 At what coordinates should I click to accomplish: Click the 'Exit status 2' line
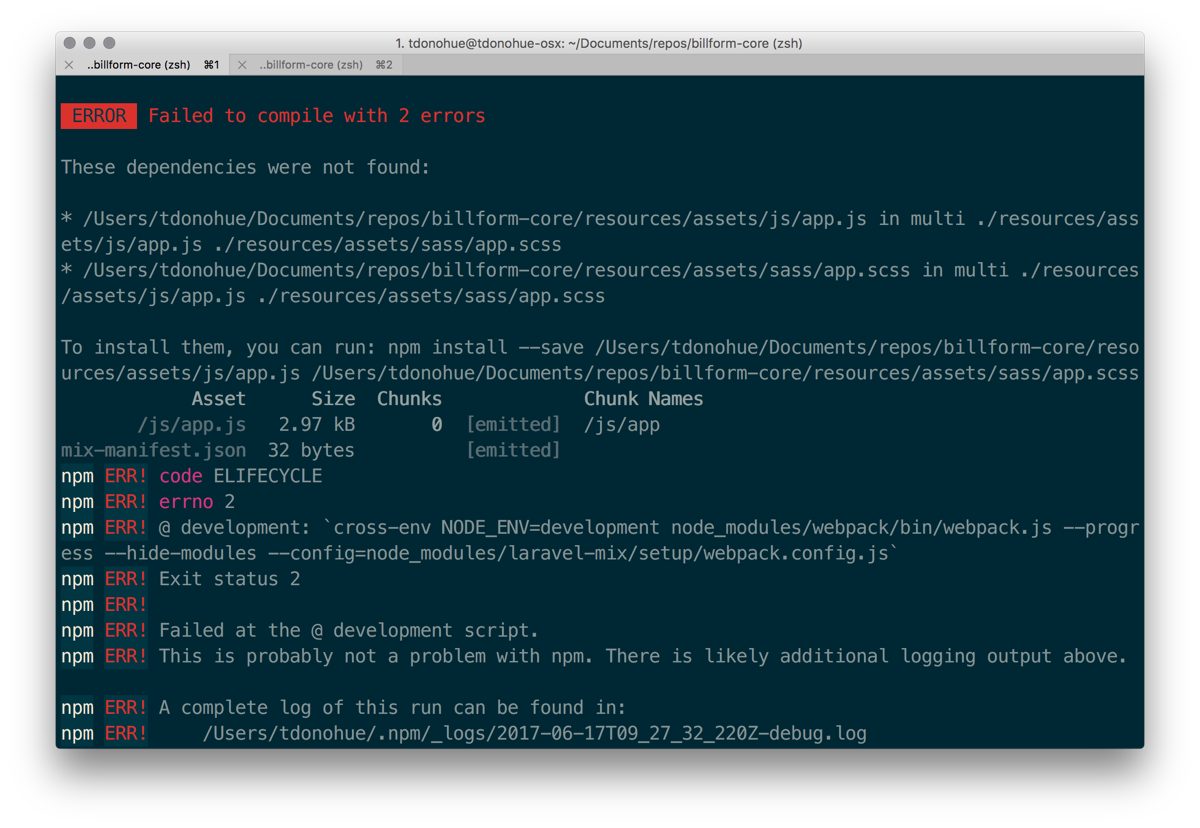tap(229, 579)
